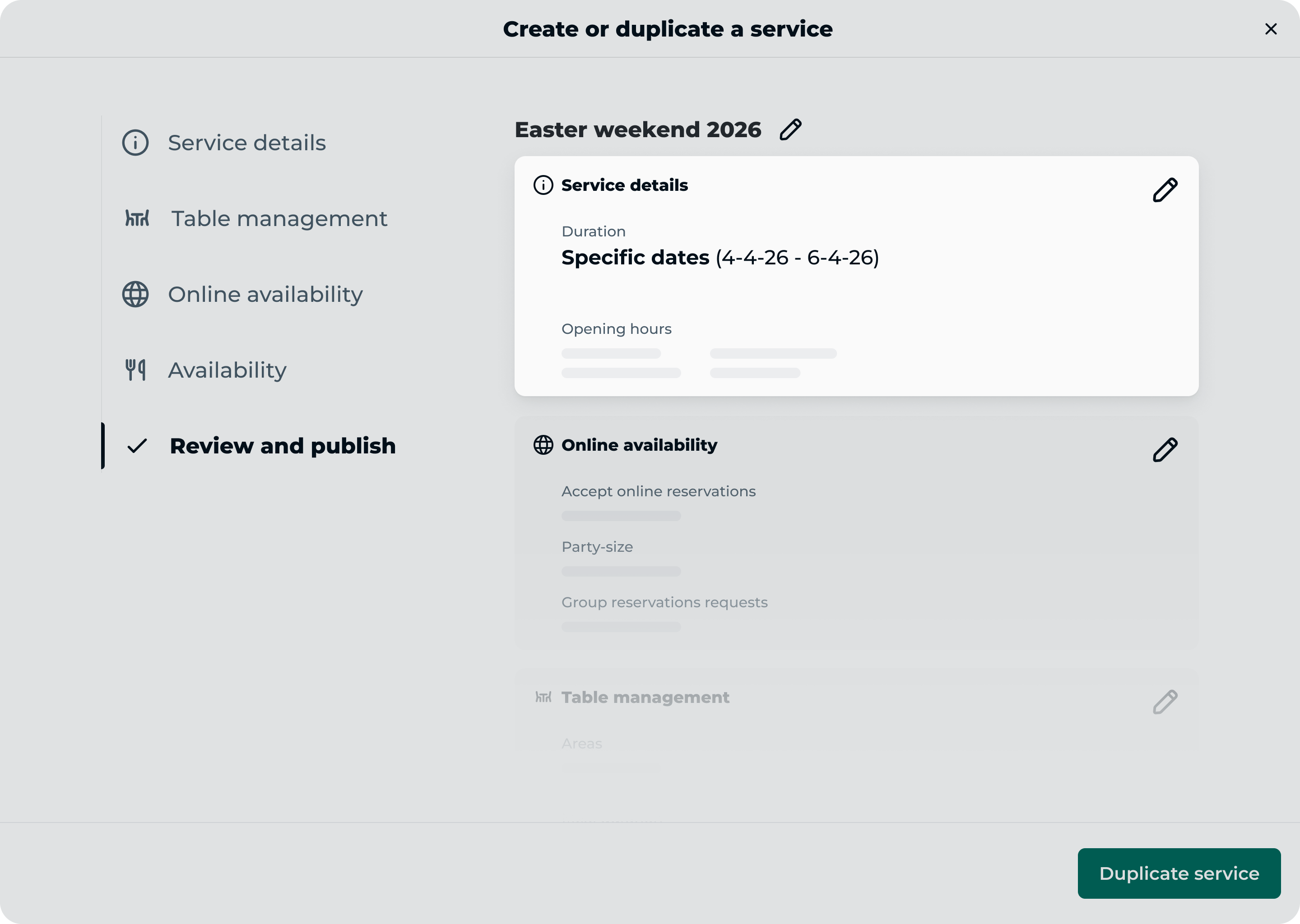Click the Table management pencil edit icon
Screen dimensions: 1300x924
1165,702
